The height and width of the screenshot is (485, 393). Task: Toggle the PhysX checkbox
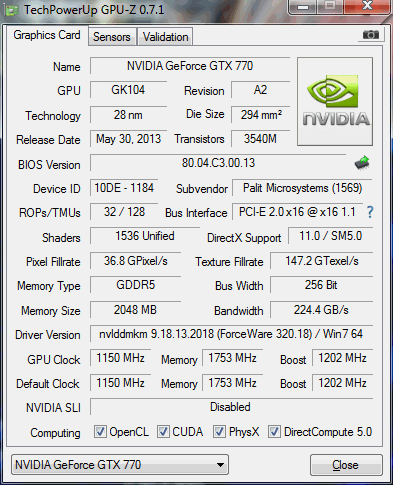point(219,432)
